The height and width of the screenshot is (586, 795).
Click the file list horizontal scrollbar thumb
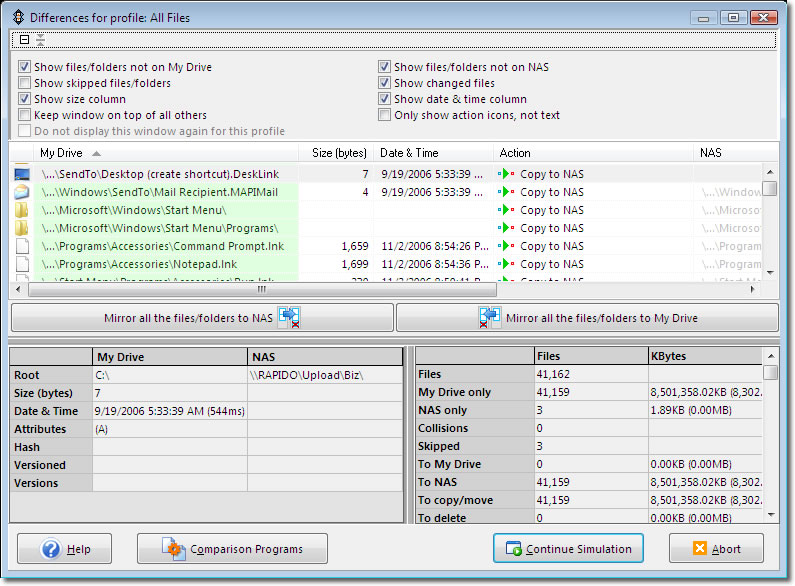click(262, 289)
